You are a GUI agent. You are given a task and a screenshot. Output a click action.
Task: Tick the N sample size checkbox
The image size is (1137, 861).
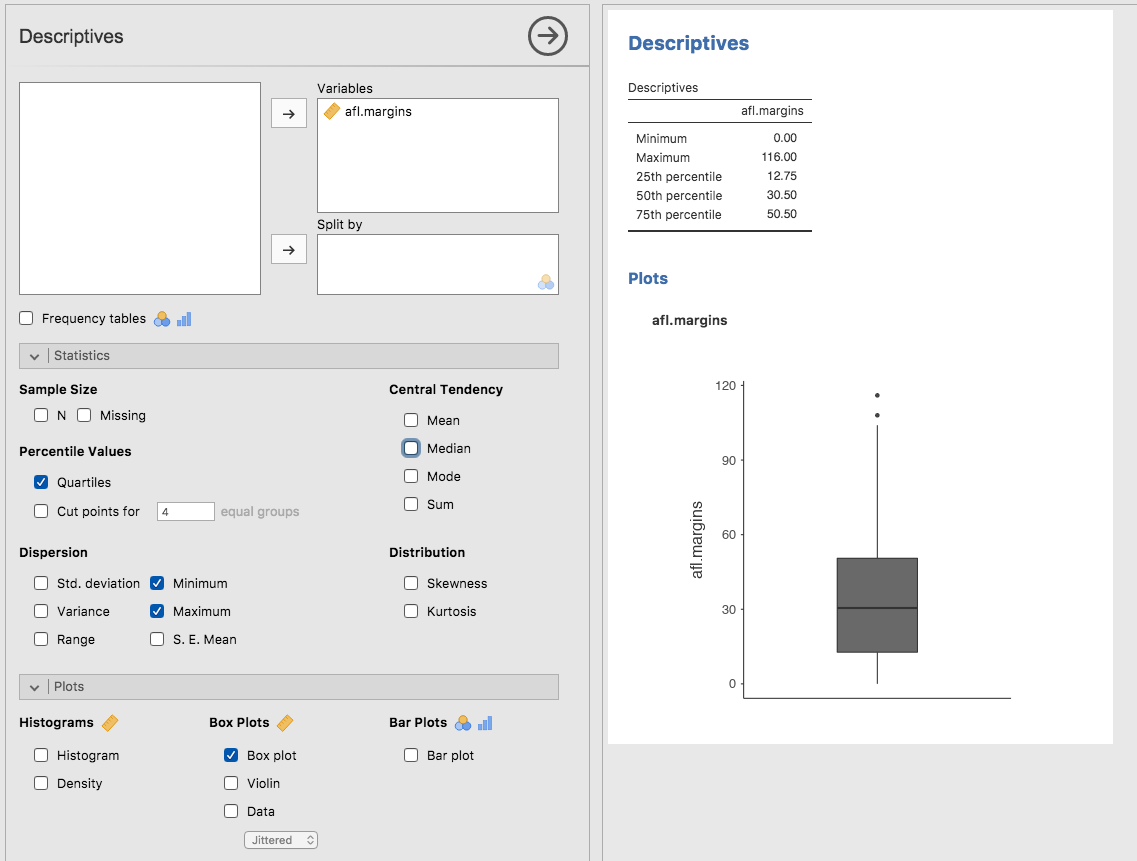[x=41, y=415]
